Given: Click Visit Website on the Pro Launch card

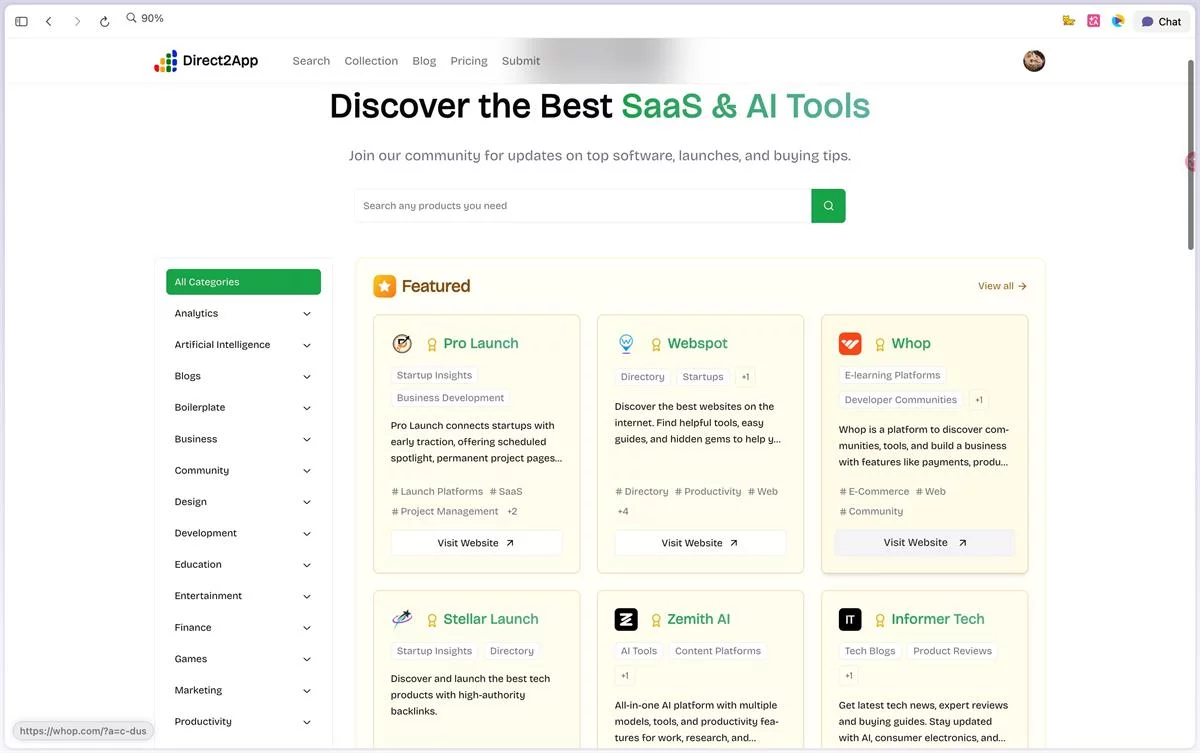Looking at the screenshot, I should 476,543.
